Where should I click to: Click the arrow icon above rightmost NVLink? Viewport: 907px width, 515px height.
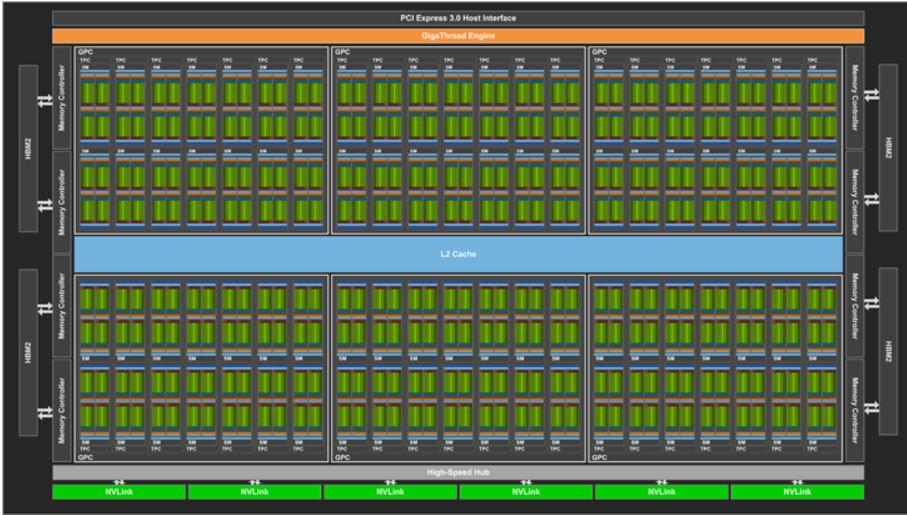point(797,481)
